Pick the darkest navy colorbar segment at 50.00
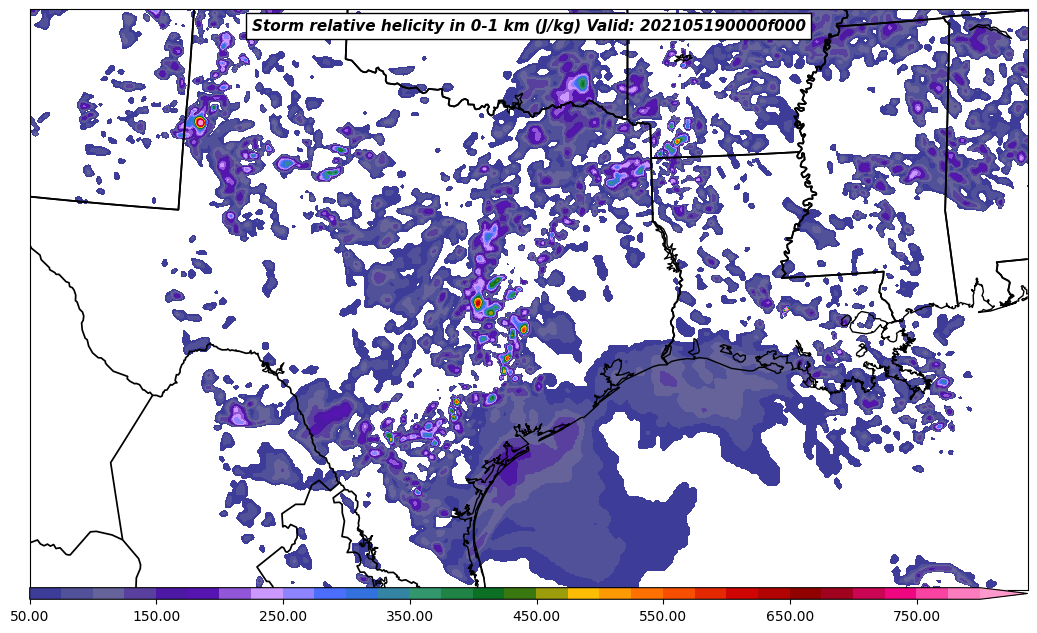The image size is (1037, 633). coord(46,593)
